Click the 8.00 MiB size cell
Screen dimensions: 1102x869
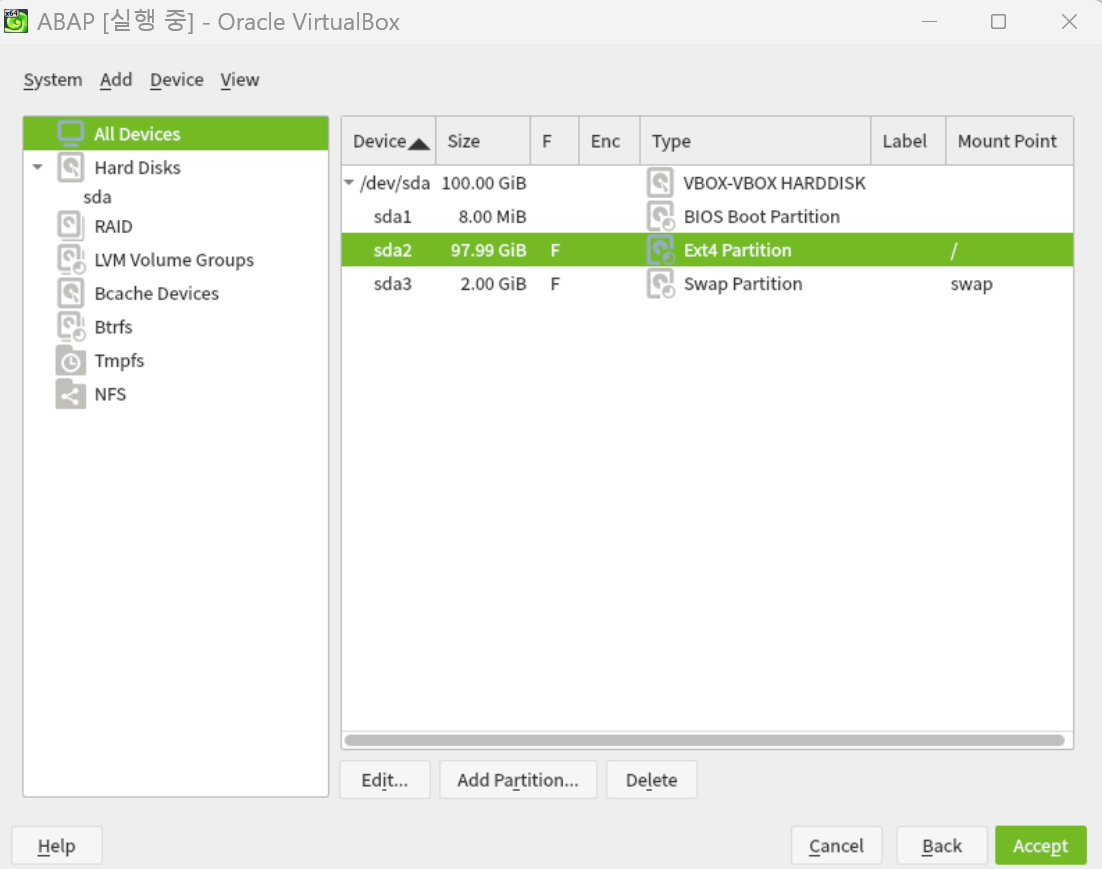coord(492,217)
